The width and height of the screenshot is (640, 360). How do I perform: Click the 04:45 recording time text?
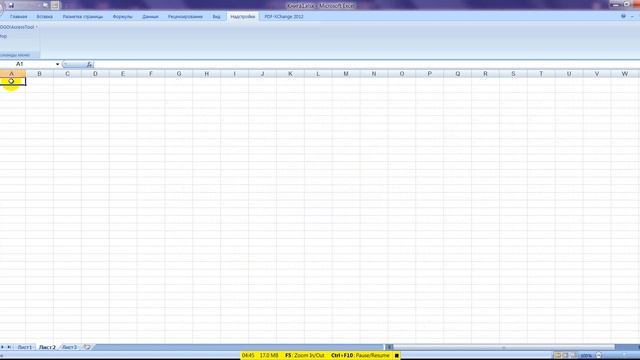(x=248, y=356)
